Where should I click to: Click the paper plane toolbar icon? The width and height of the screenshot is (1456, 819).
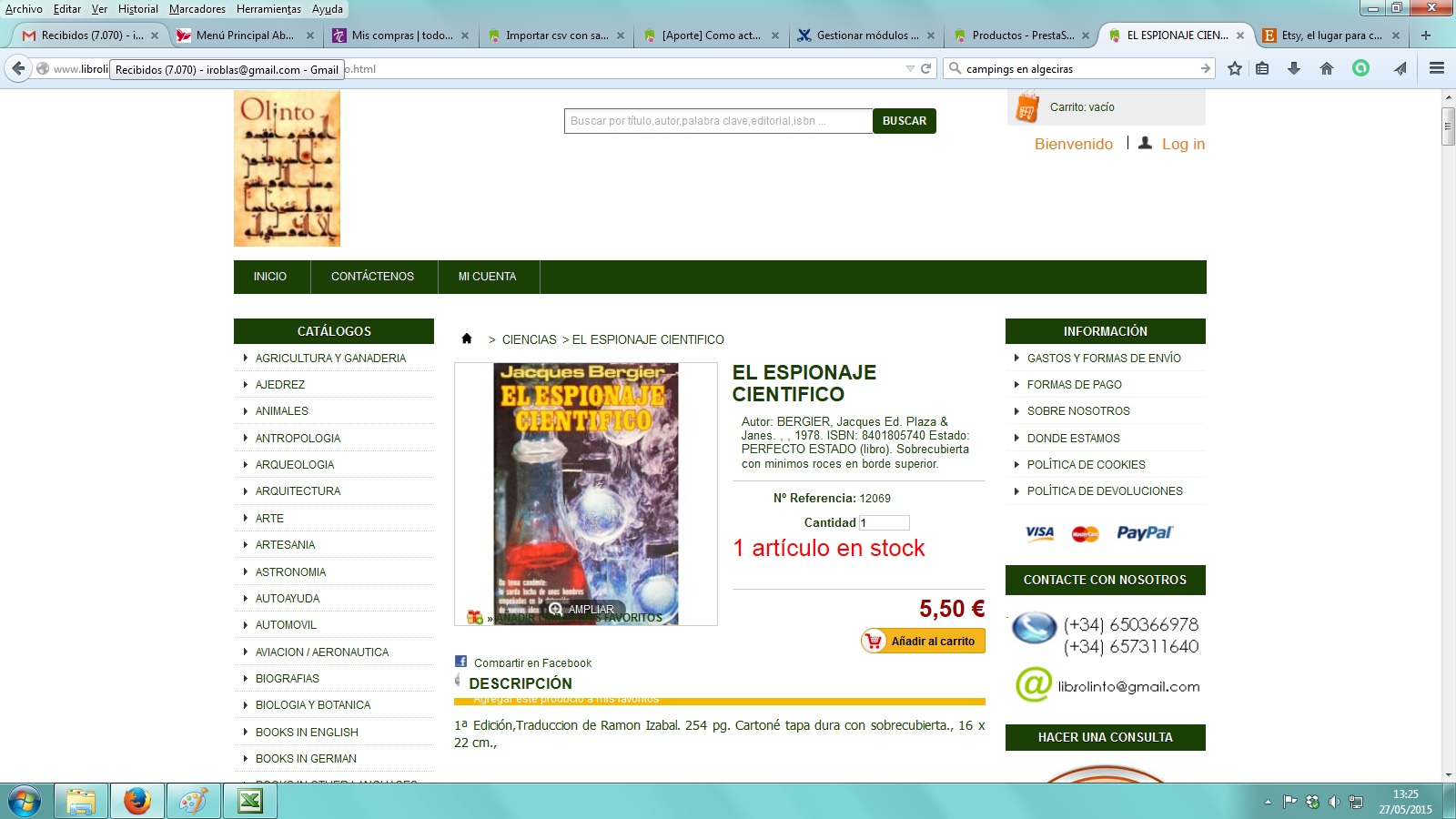[x=1400, y=68]
